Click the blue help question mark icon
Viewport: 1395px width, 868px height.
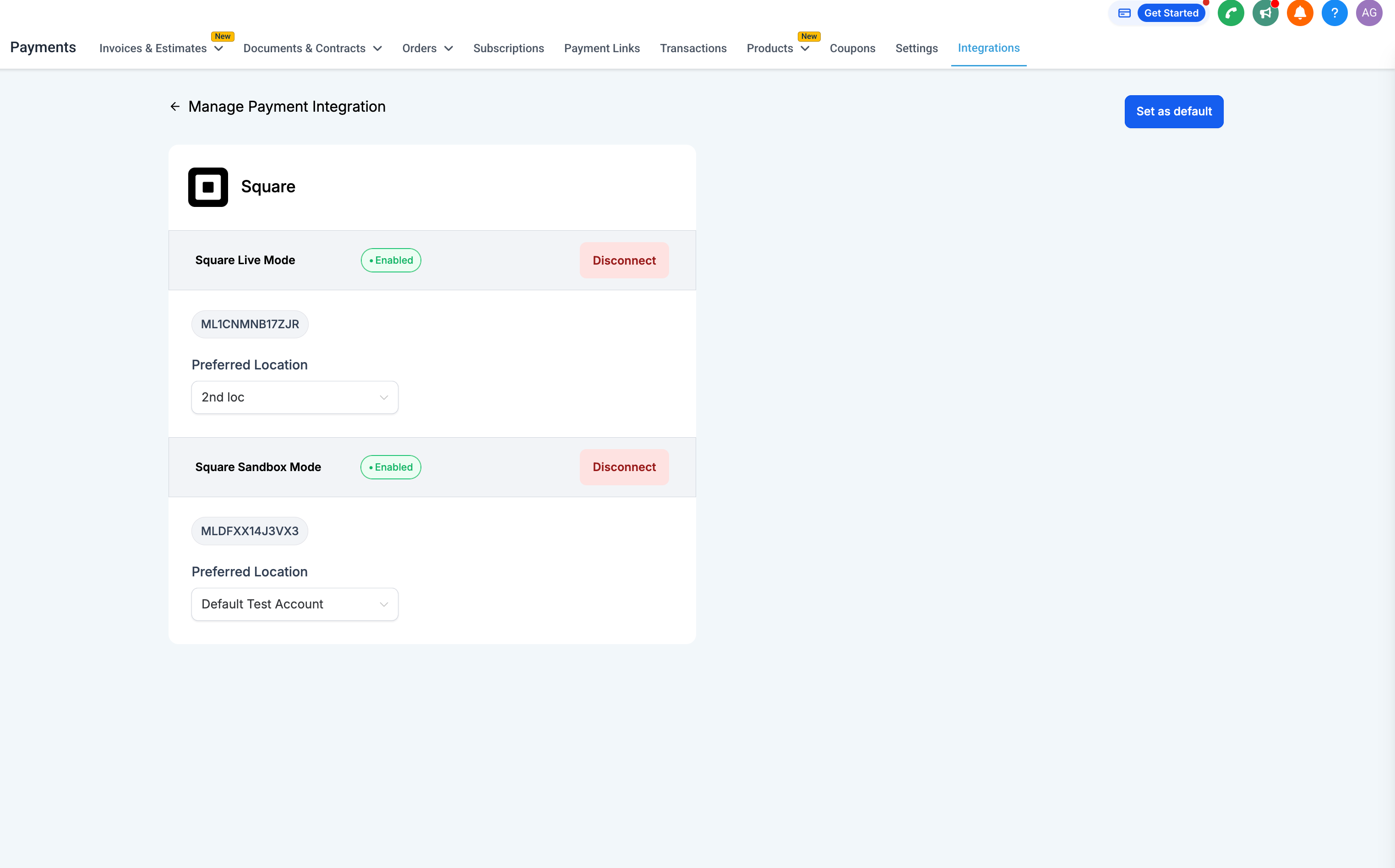(x=1334, y=13)
